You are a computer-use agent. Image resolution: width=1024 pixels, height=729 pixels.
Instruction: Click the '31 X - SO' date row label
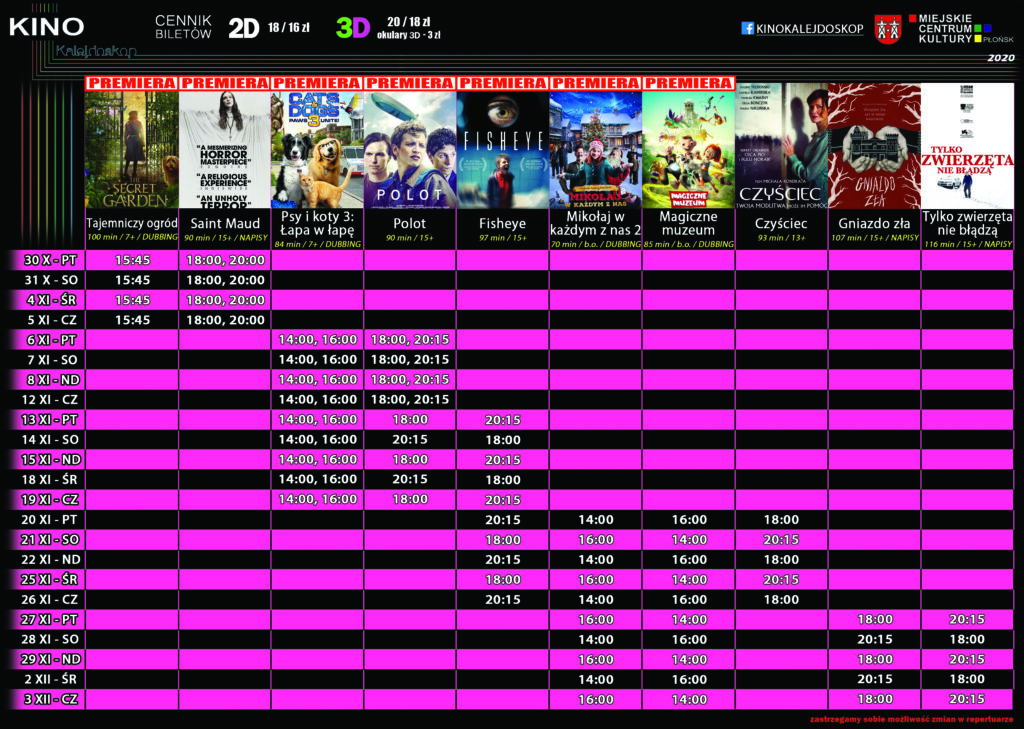coord(50,280)
